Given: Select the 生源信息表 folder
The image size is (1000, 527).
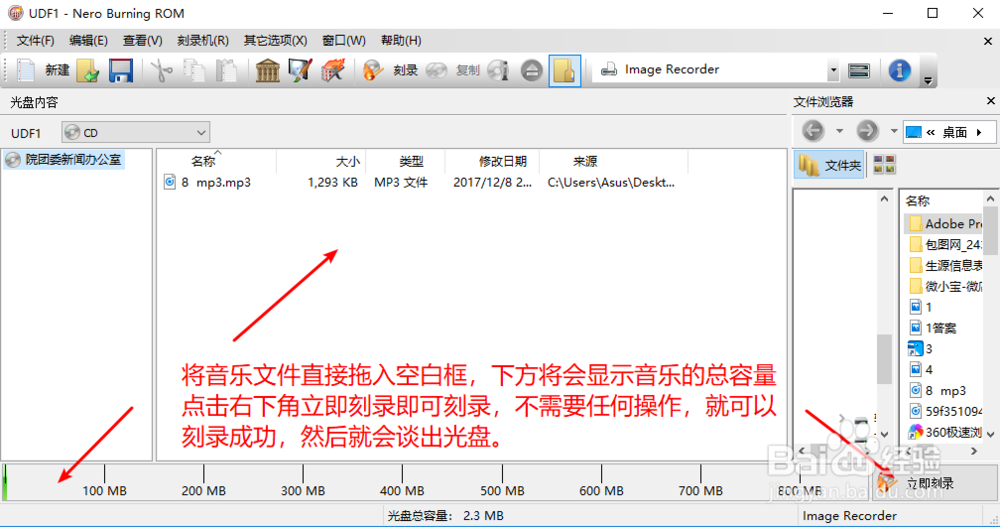Looking at the screenshot, I should pyautogui.click(x=944, y=265).
